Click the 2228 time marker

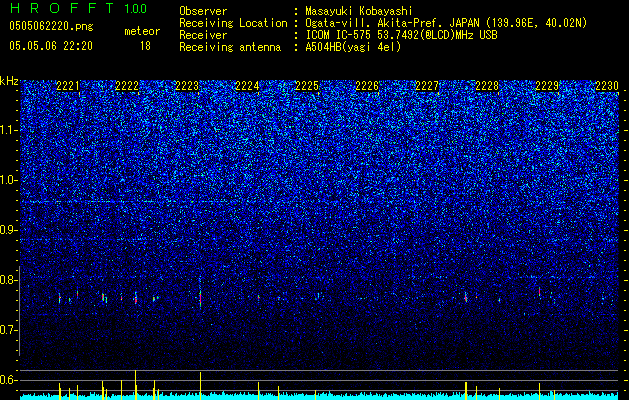click(x=487, y=86)
